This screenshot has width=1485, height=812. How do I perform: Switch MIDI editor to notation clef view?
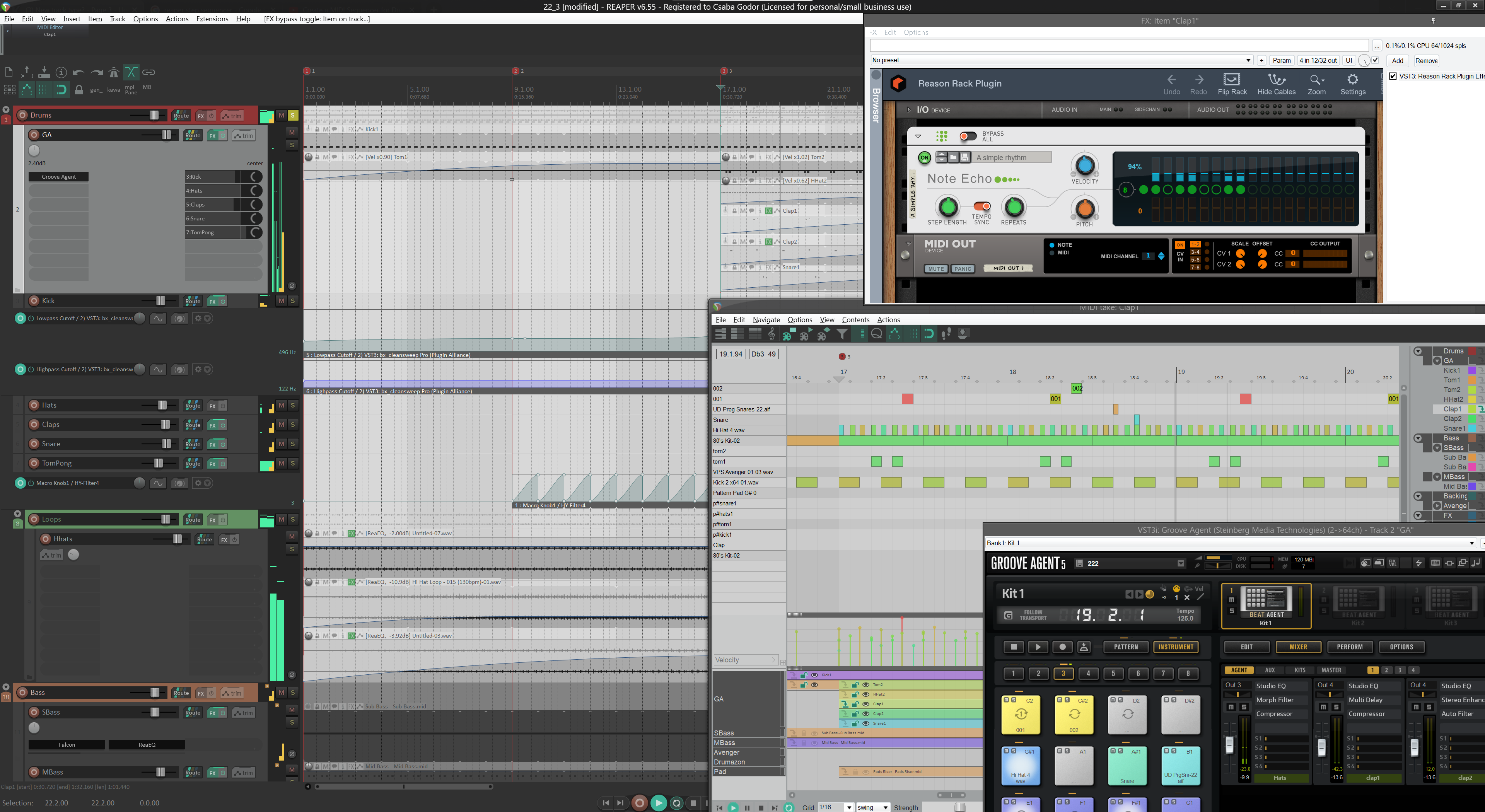pyautogui.click(x=772, y=334)
